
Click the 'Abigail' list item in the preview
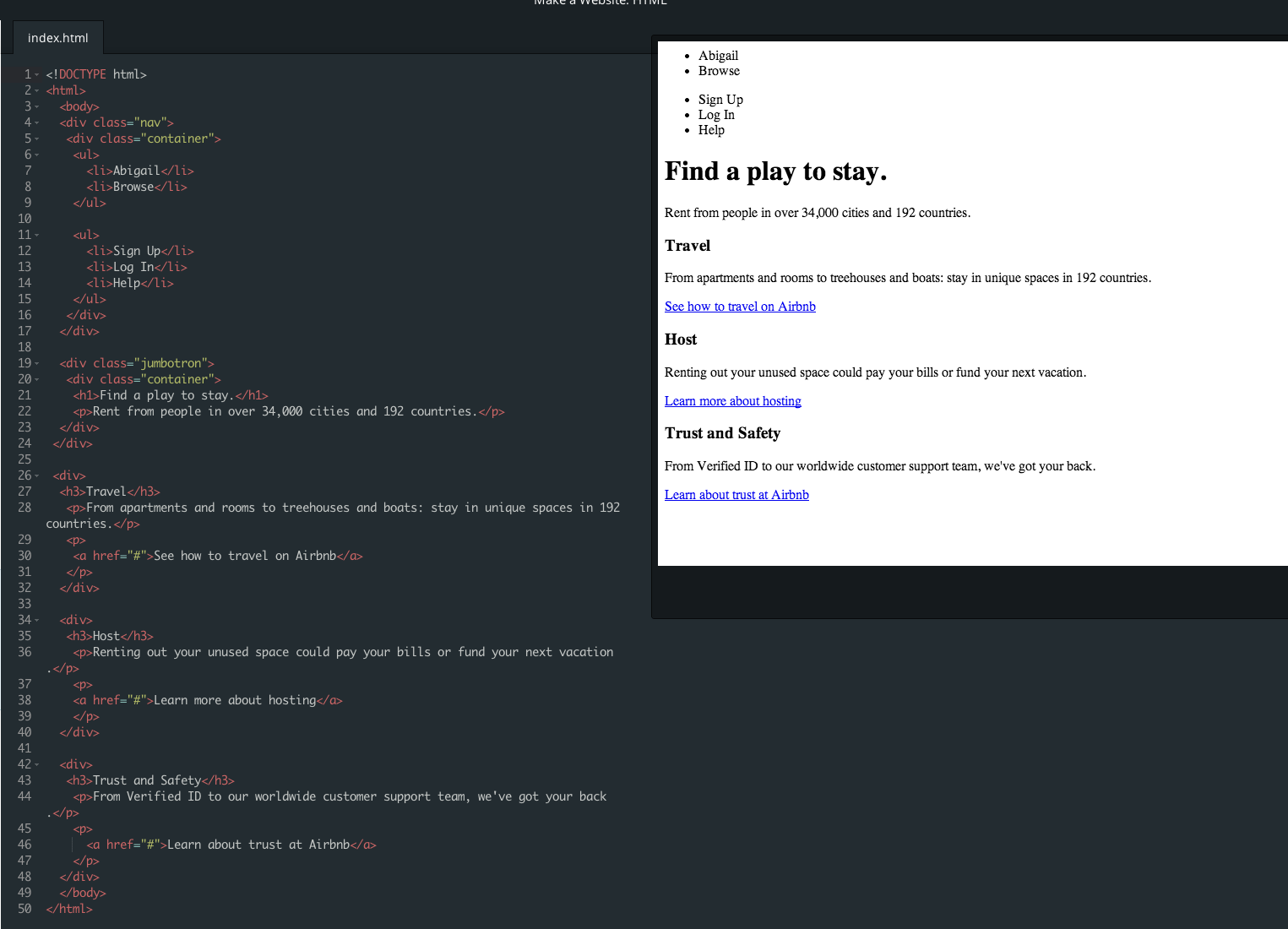pyautogui.click(x=718, y=56)
